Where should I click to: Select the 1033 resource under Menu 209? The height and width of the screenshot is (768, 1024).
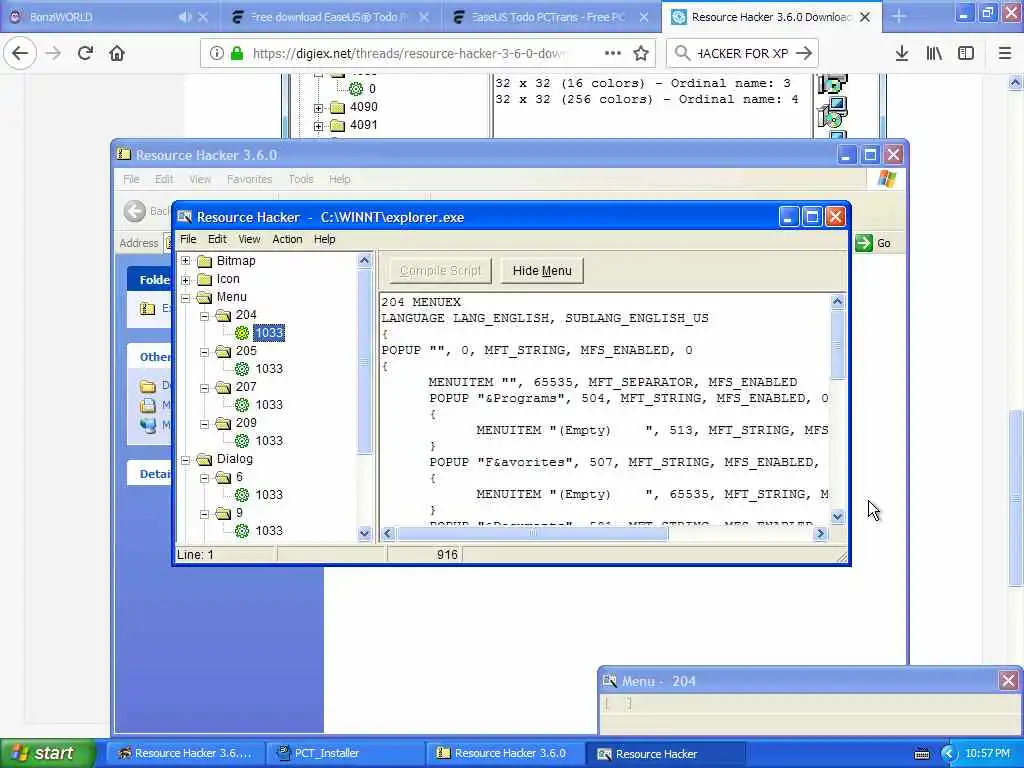(268, 440)
